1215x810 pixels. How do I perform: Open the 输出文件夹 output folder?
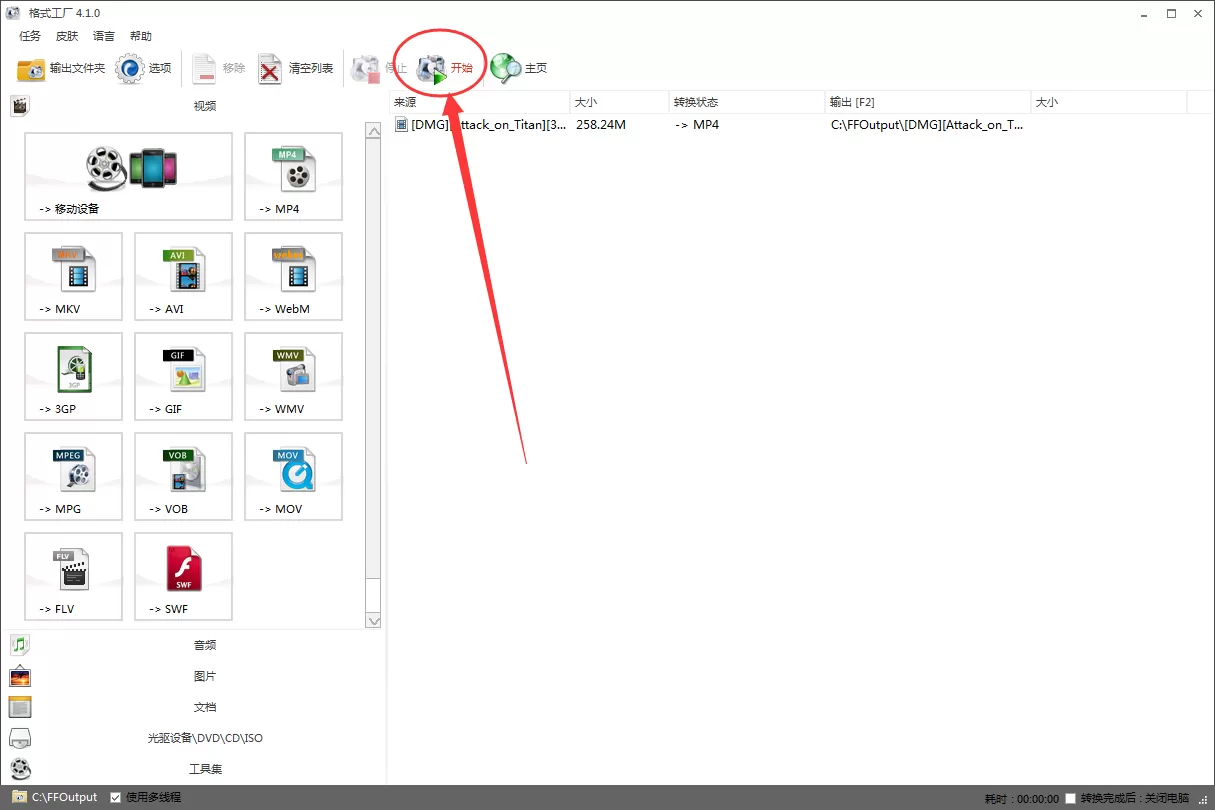pos(61,68)
